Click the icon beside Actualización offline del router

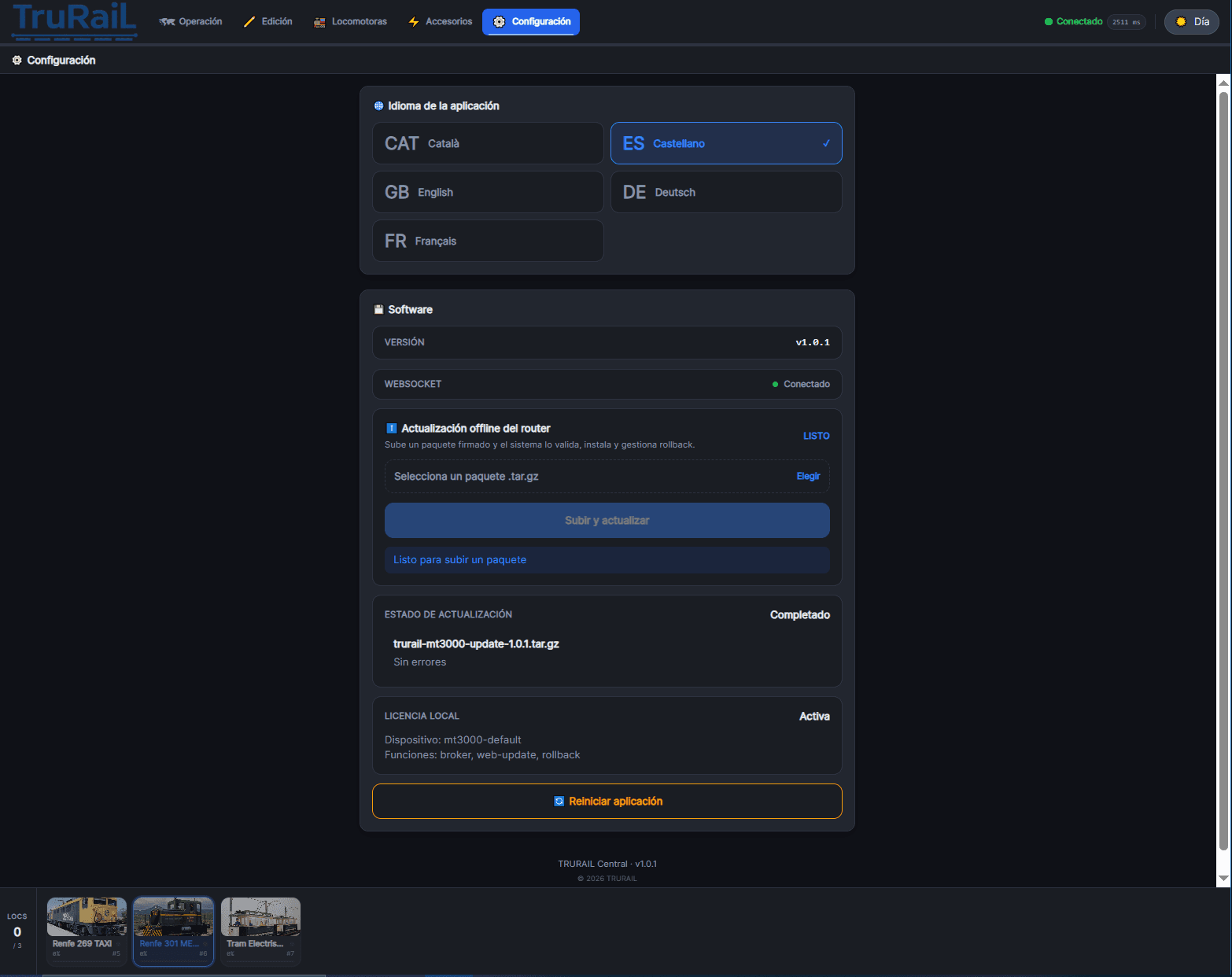tap(392, 429)
